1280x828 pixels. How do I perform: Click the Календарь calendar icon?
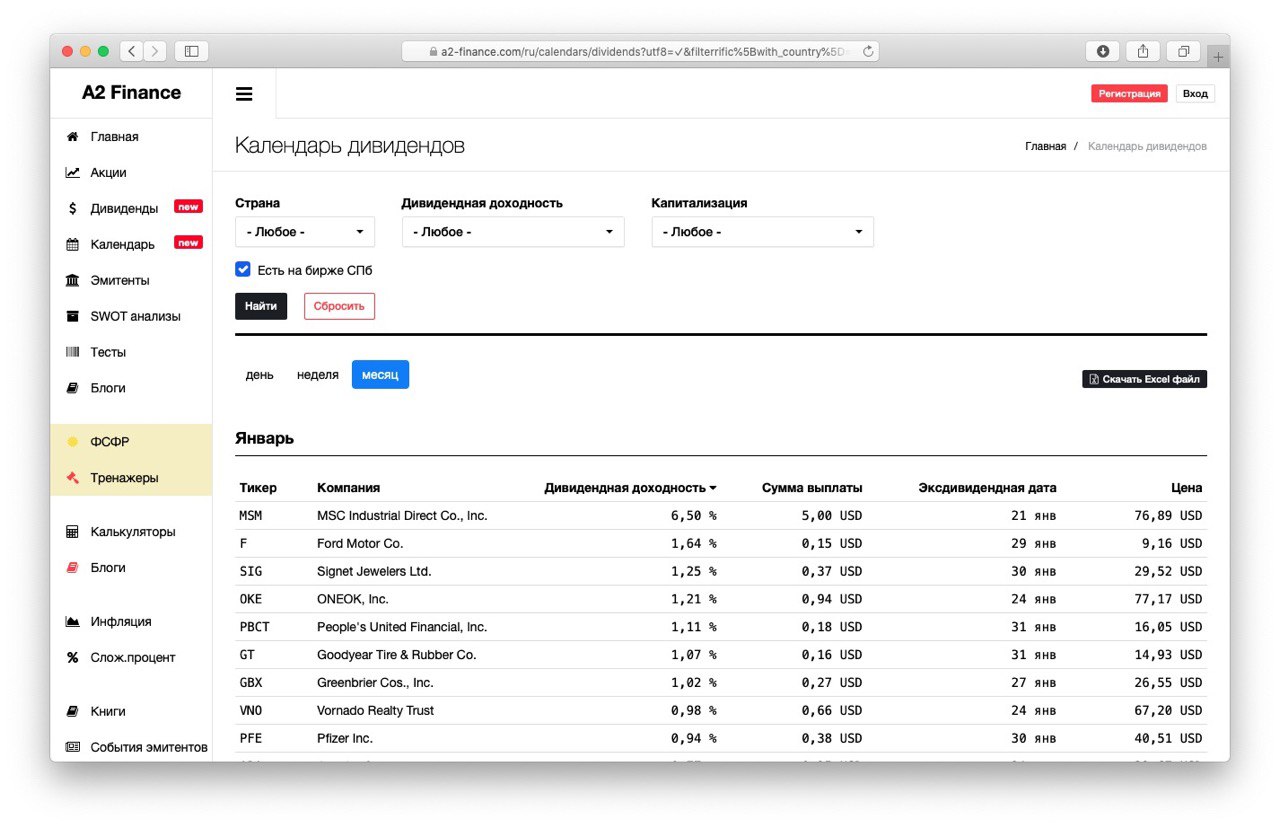(x=72, y=245)
